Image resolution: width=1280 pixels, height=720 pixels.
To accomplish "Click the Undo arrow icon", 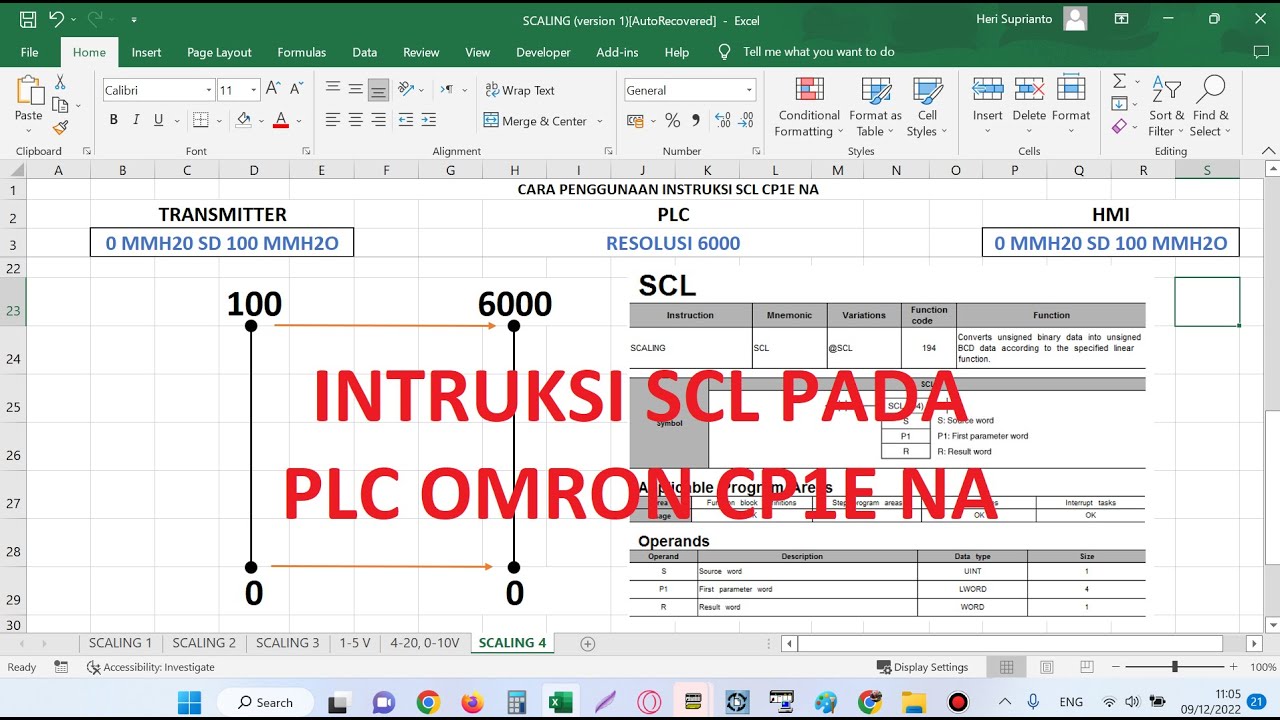I will pos(56,19).
